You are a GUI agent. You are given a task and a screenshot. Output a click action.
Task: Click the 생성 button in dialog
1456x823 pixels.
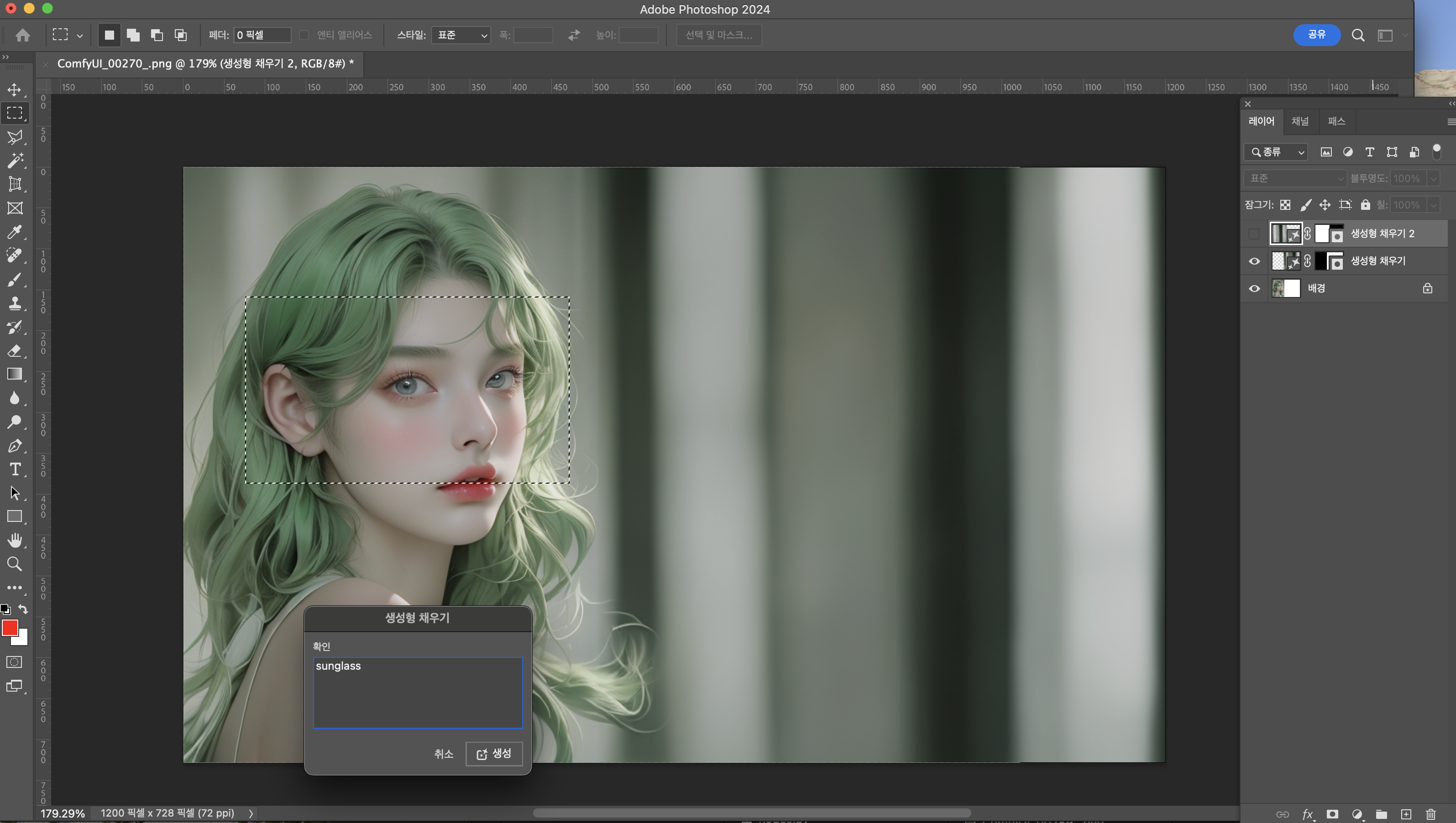click(x=494, y=754)
